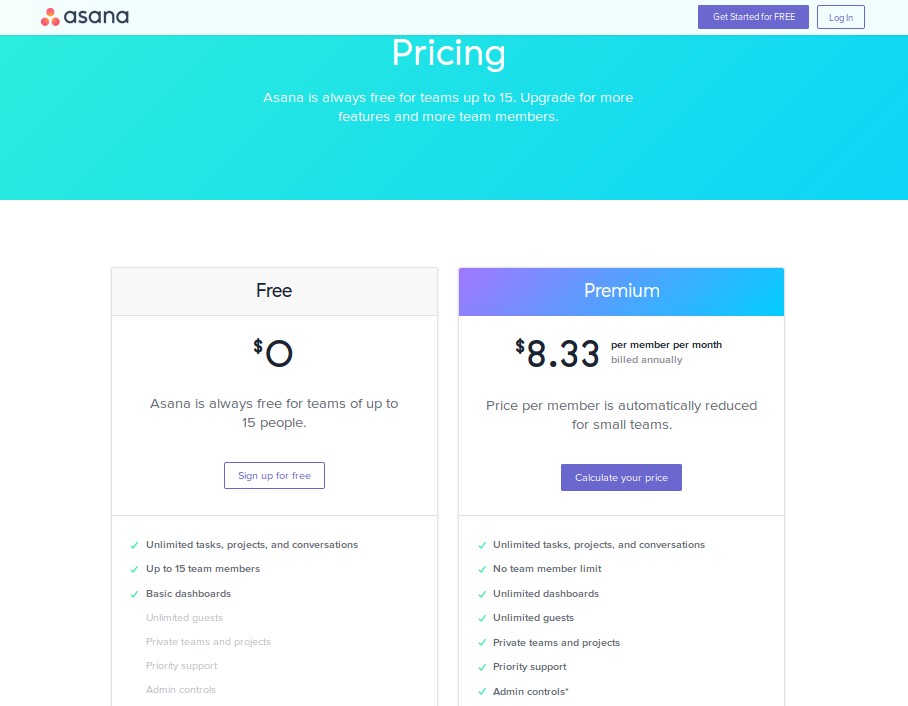908x706 pixels.
Task: Select the Premium plan header
Action: [621, 291]
